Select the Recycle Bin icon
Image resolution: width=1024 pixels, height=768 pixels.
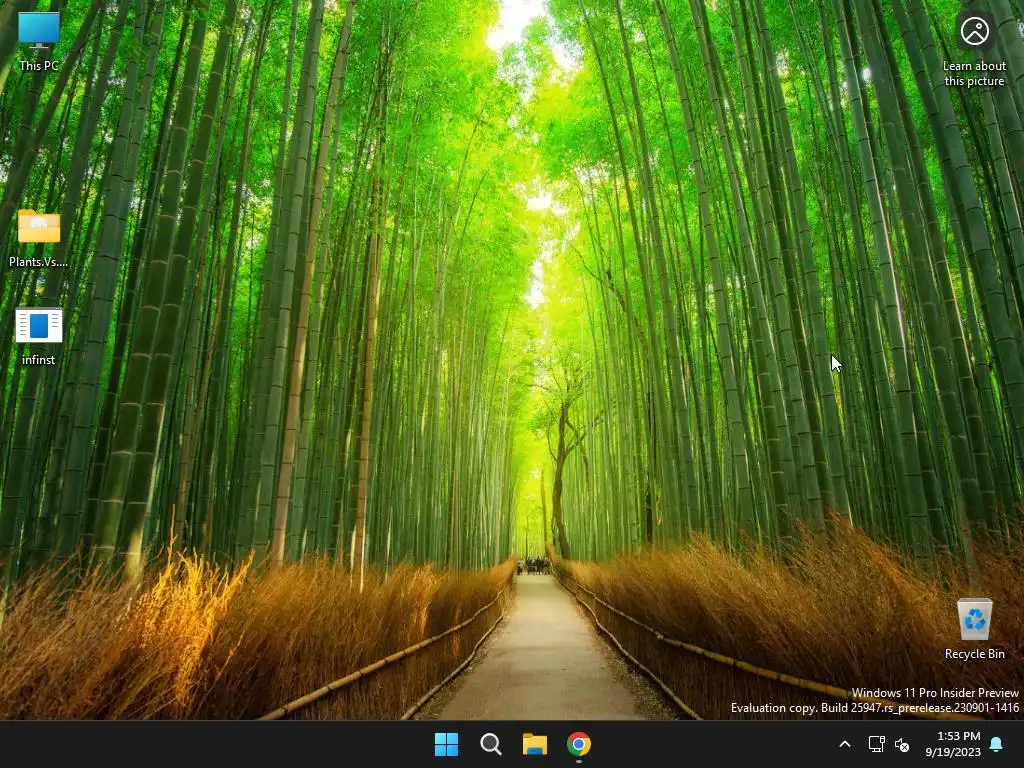pos(974,628)
